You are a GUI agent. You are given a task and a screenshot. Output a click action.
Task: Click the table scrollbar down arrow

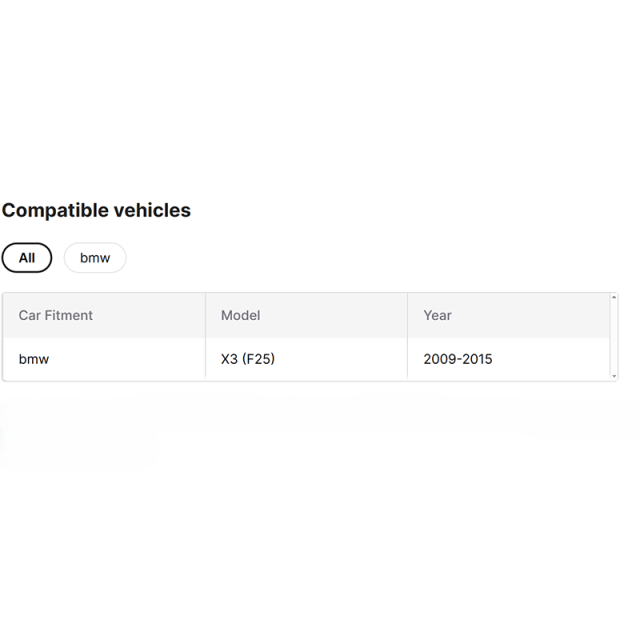613,376
